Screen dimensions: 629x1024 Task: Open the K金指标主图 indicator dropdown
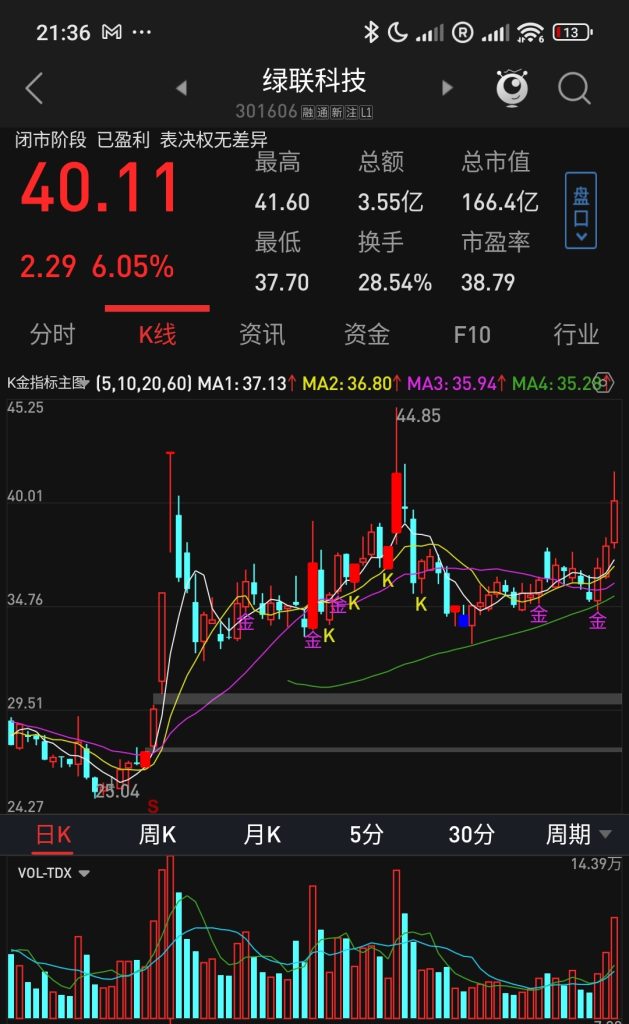(x=48, y=383)
